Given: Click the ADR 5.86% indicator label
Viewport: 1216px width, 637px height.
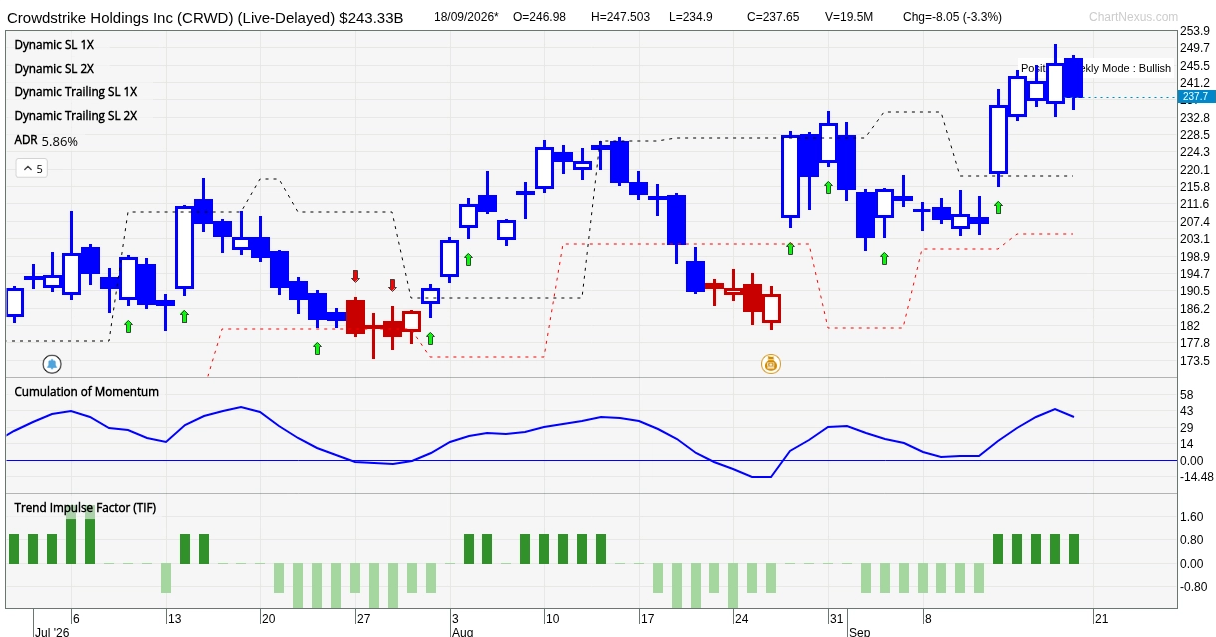Looking at the screenshot, I should pyautogui.click(x=46, y=141).
